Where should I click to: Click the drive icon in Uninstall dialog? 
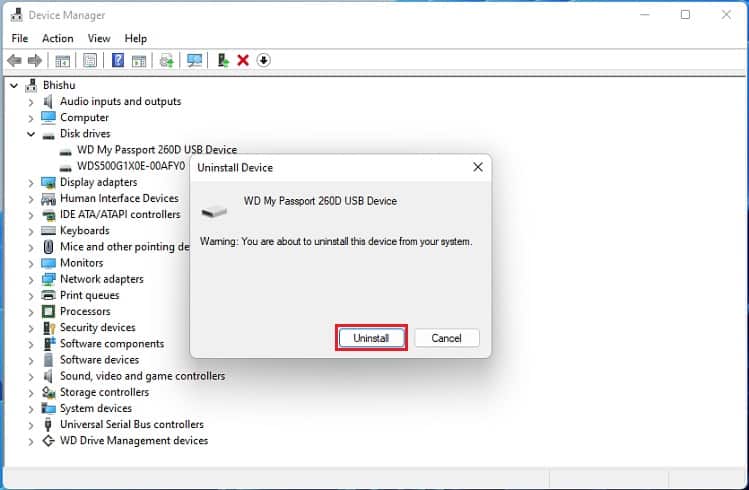pyautogui.click(x=214, y=211)
